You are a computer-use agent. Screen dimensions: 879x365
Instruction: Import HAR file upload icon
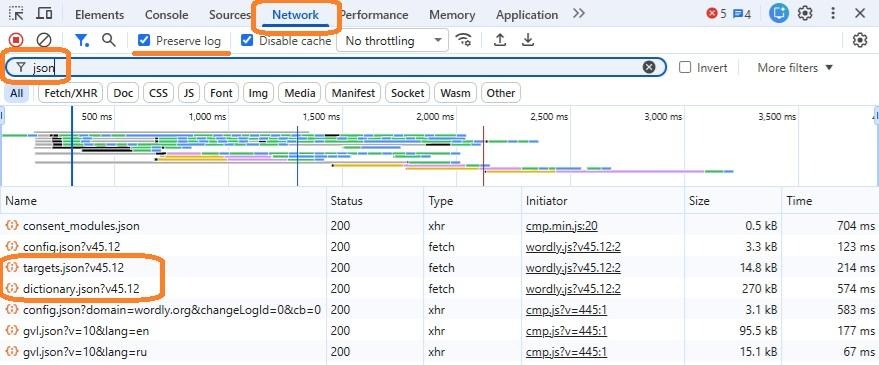coord(500,40)
